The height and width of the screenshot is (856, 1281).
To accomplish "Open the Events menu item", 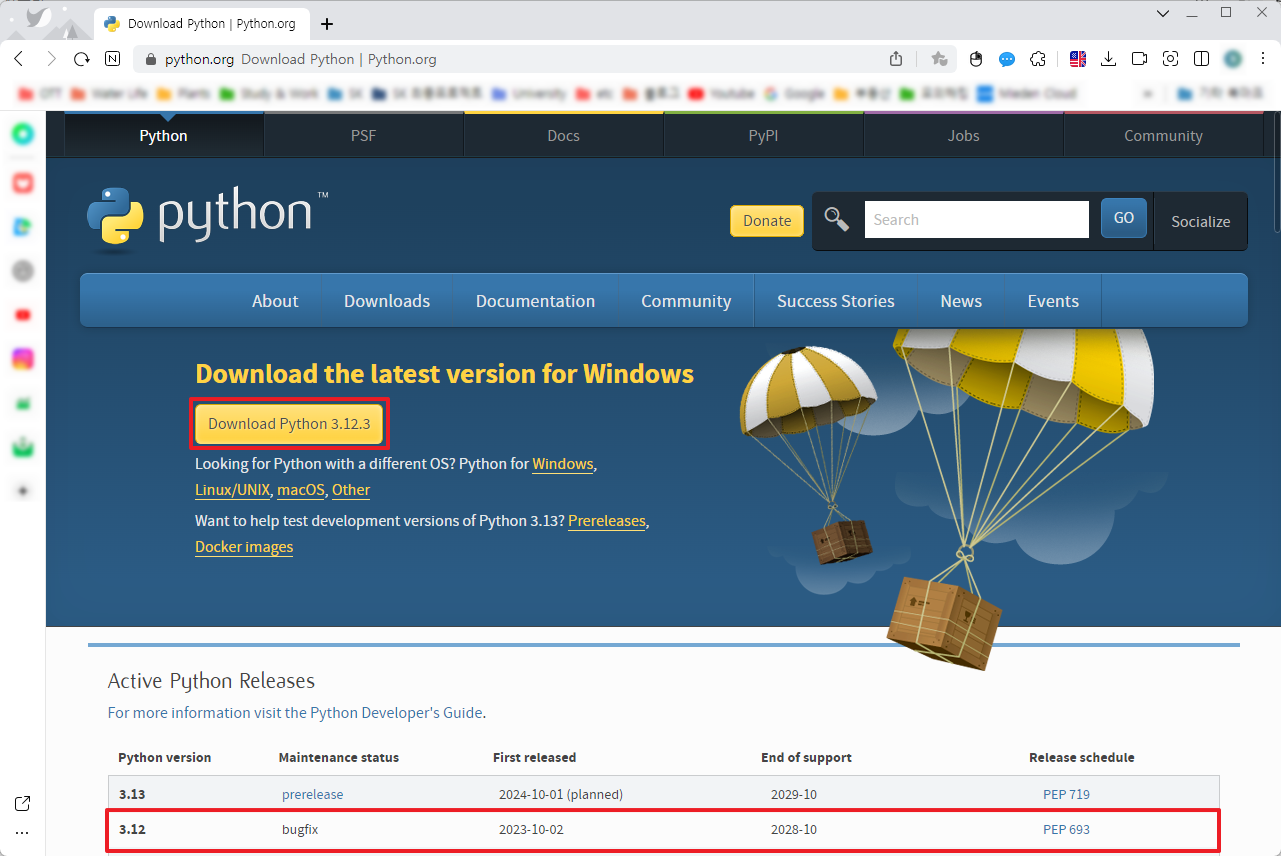I will tap(1053, 301).
